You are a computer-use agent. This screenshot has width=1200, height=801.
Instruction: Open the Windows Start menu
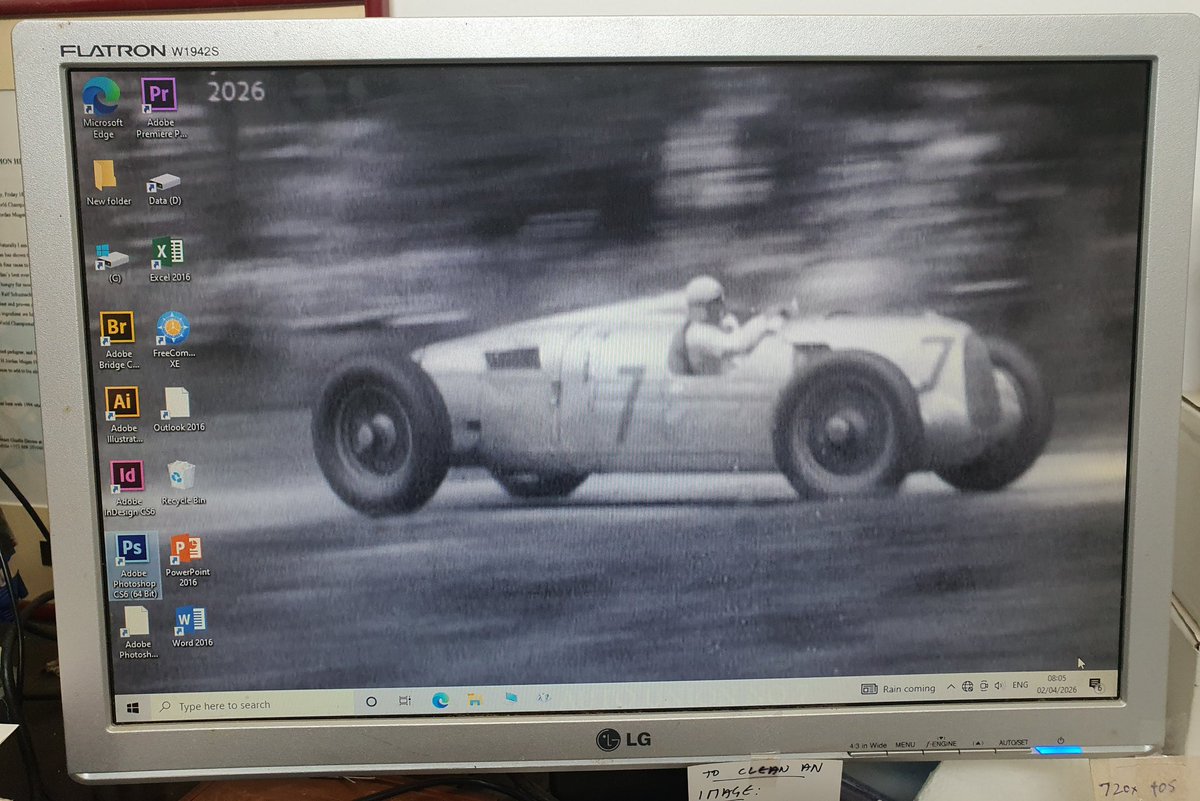(x=132, y=706)
